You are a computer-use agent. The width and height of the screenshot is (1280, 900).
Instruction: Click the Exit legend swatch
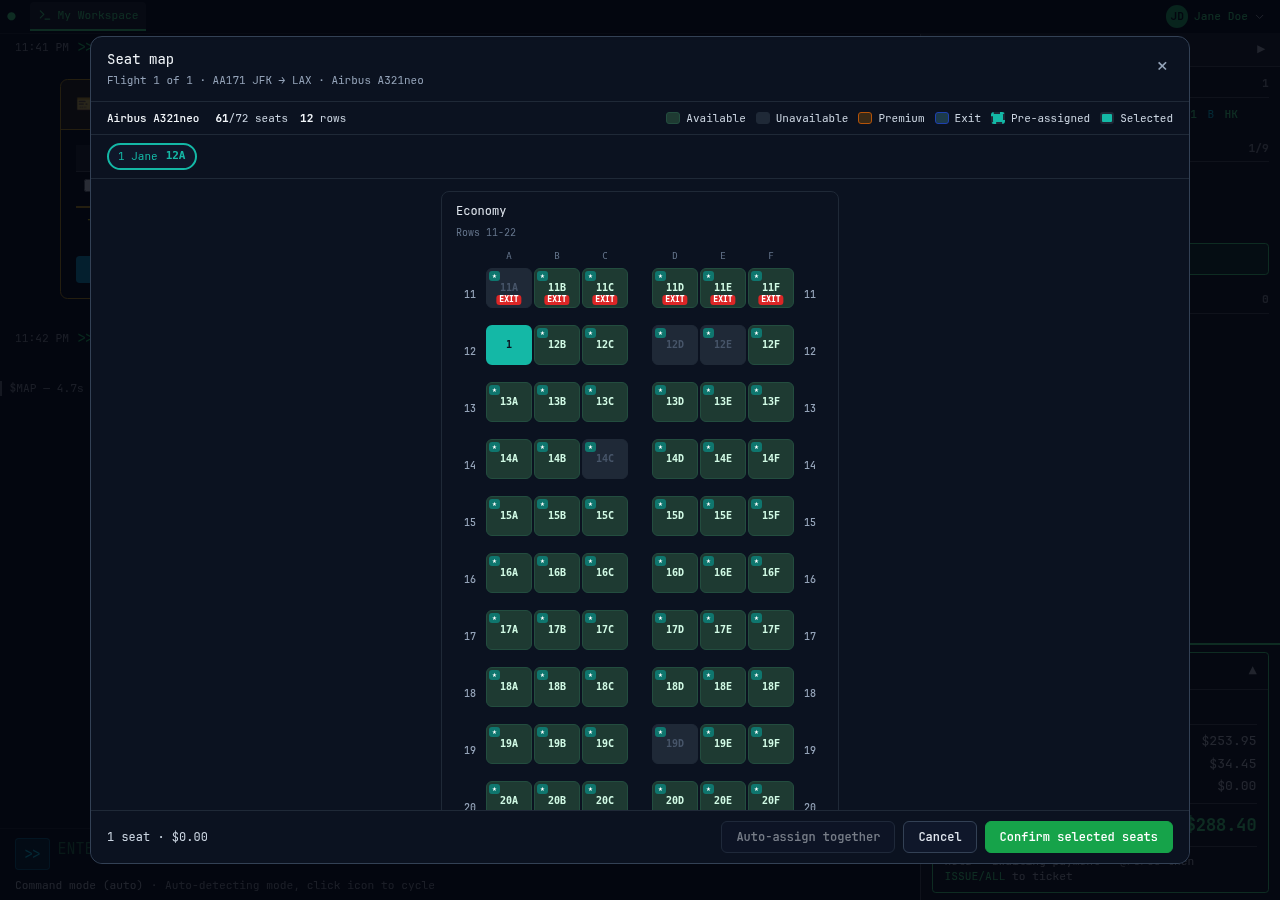(942, 118)
